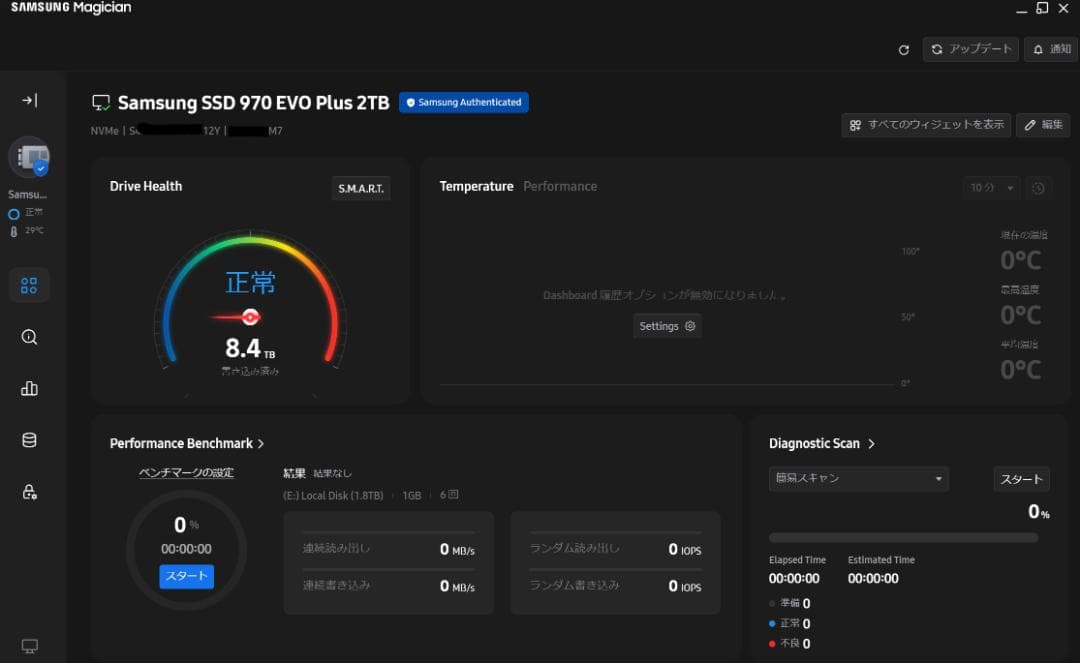Start the benchmark with blue スタート button
Viewport: 1080px width, 663px height.
coord(186,576)
